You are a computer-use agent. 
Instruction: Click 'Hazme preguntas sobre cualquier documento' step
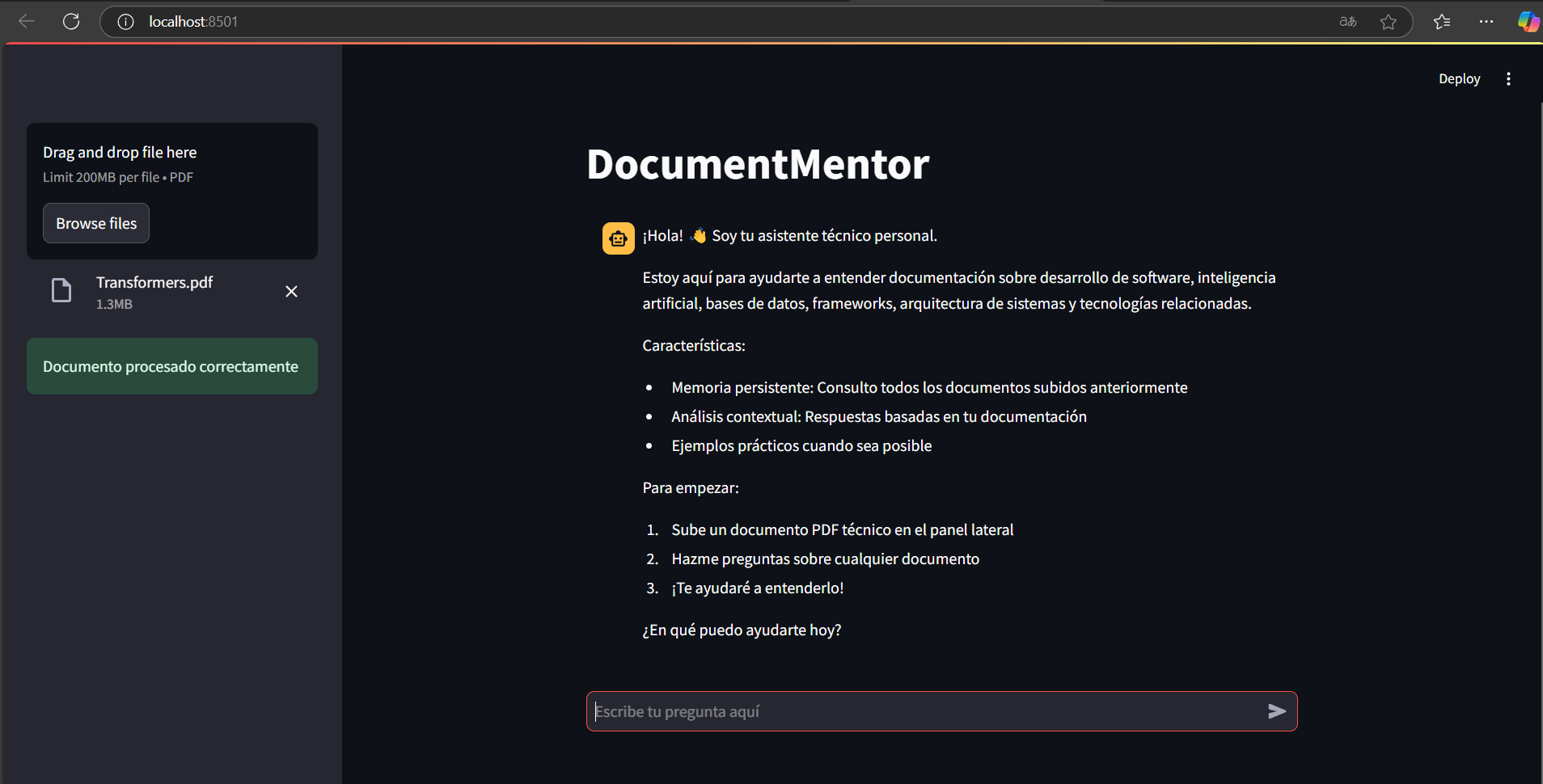825,558
